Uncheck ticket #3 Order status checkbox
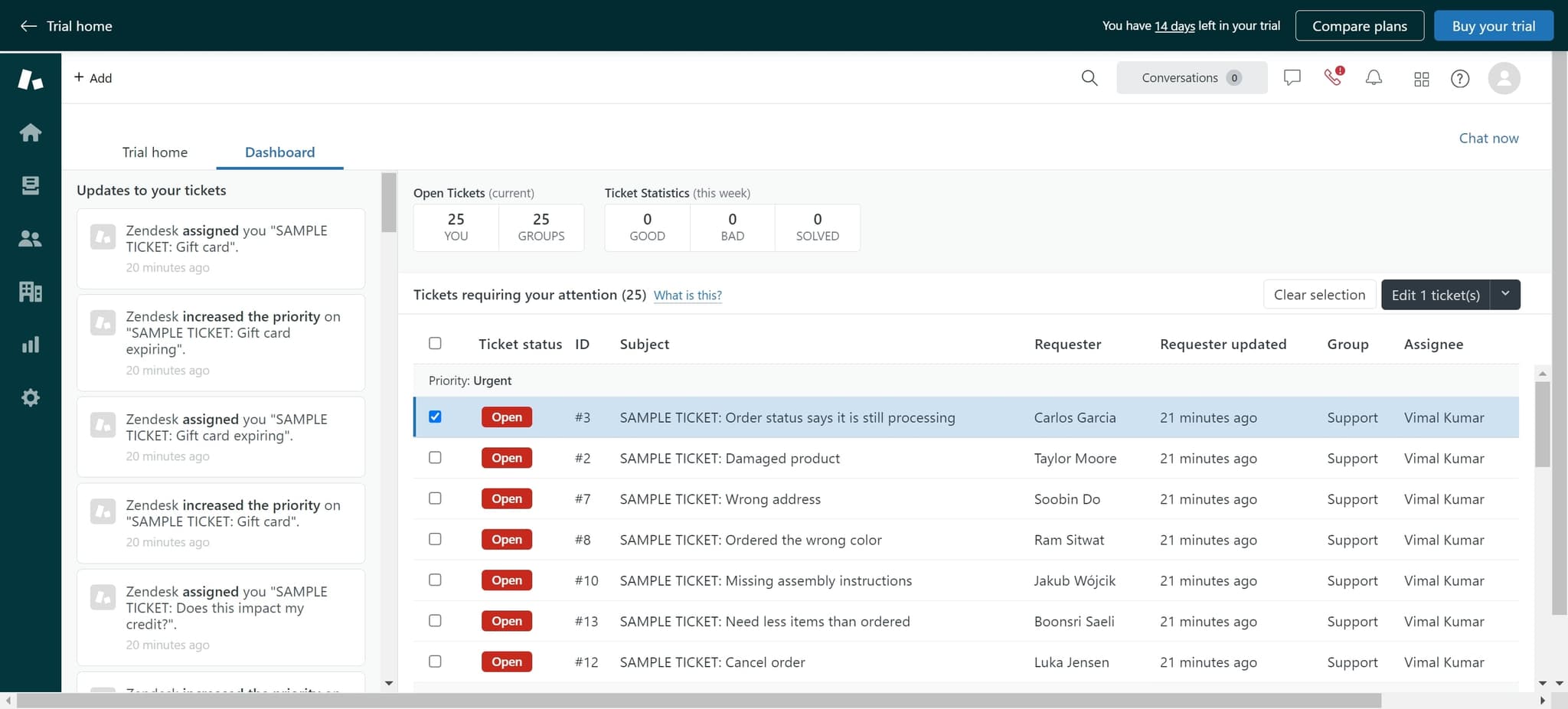Screen dimensions: 1568x709 tap(435, 417)
